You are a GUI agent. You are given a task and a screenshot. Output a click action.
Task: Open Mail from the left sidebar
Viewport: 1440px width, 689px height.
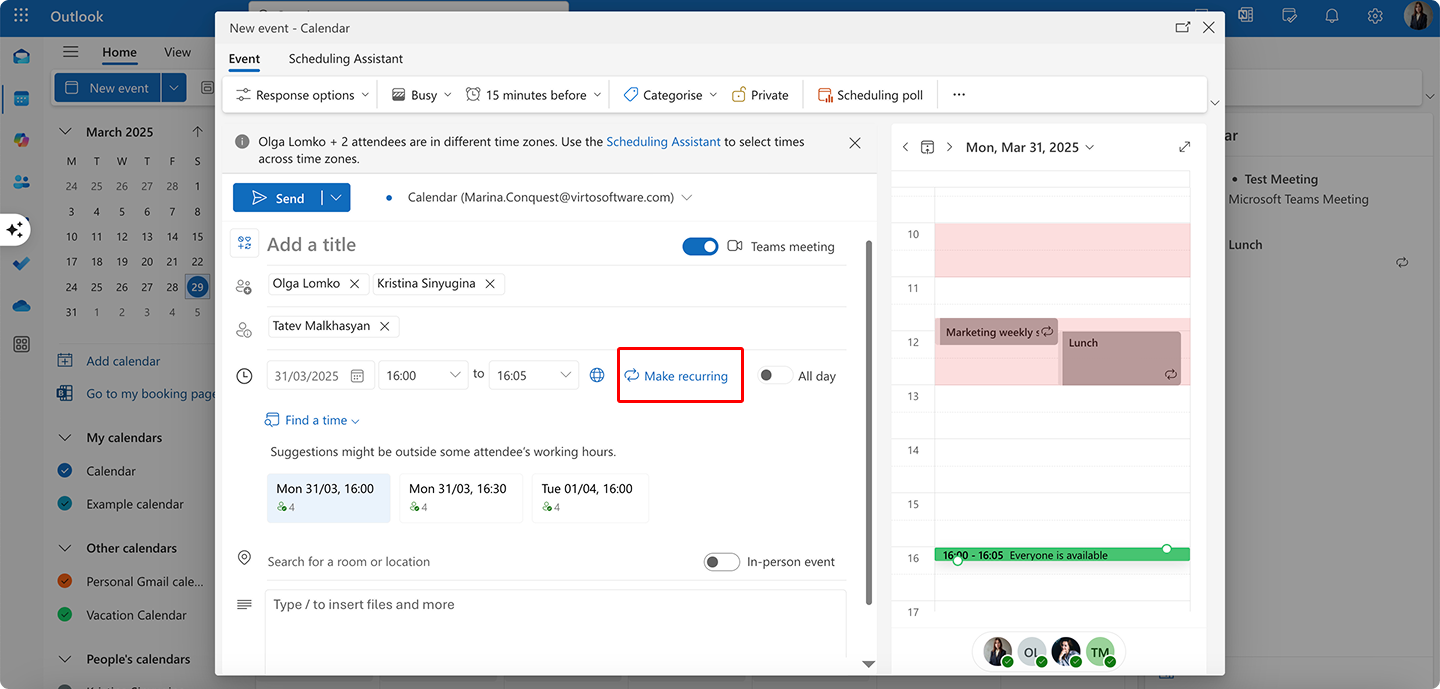point(20,57)
